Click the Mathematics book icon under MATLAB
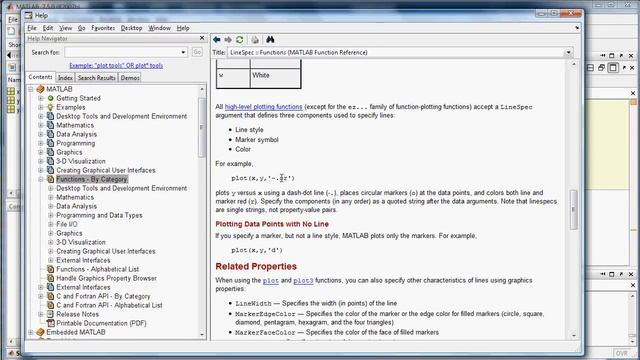This screenshot has height=360, width=640. coord(50,125)
